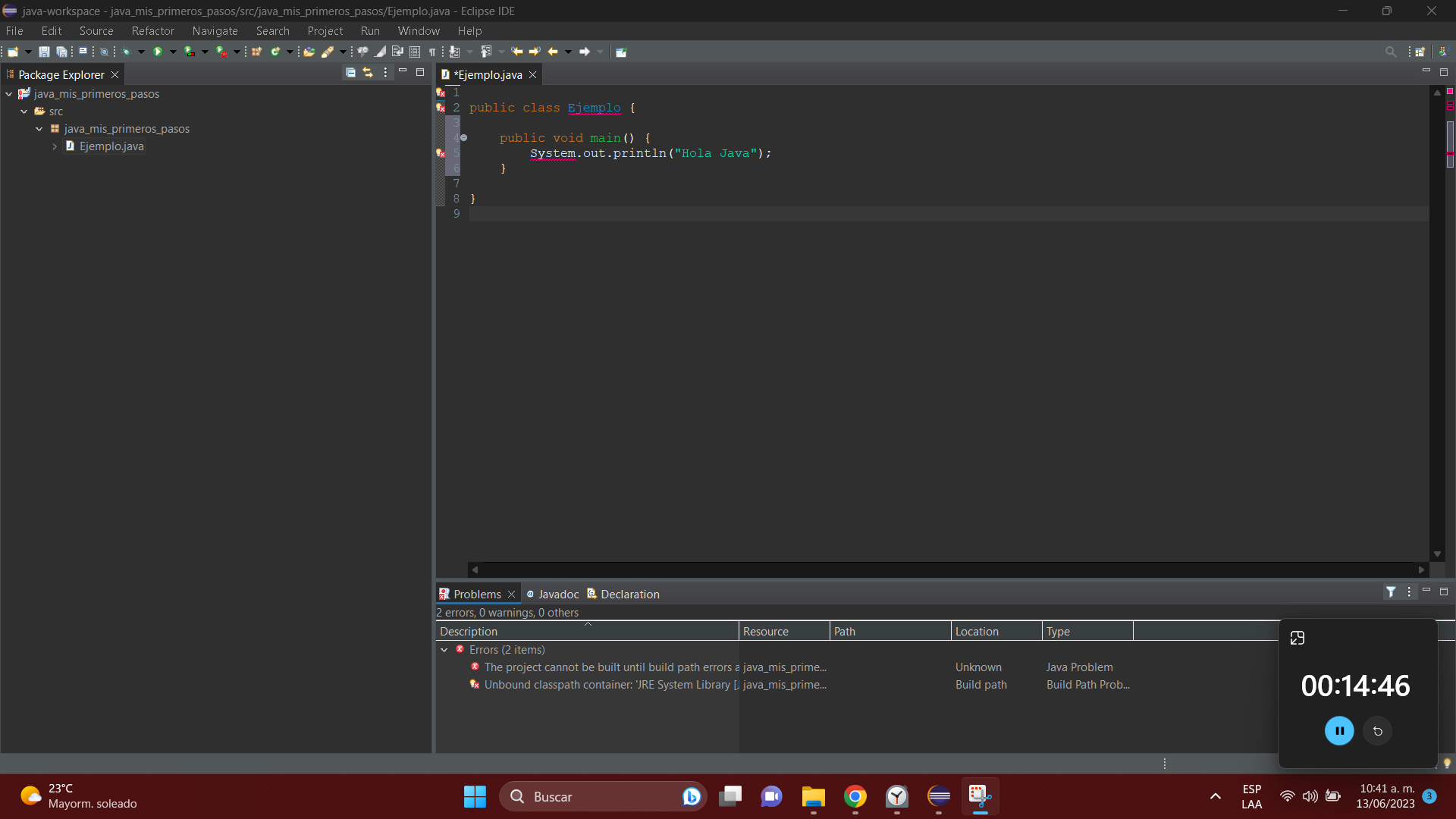
Task: Open the File menu
Action: point(14,31)
